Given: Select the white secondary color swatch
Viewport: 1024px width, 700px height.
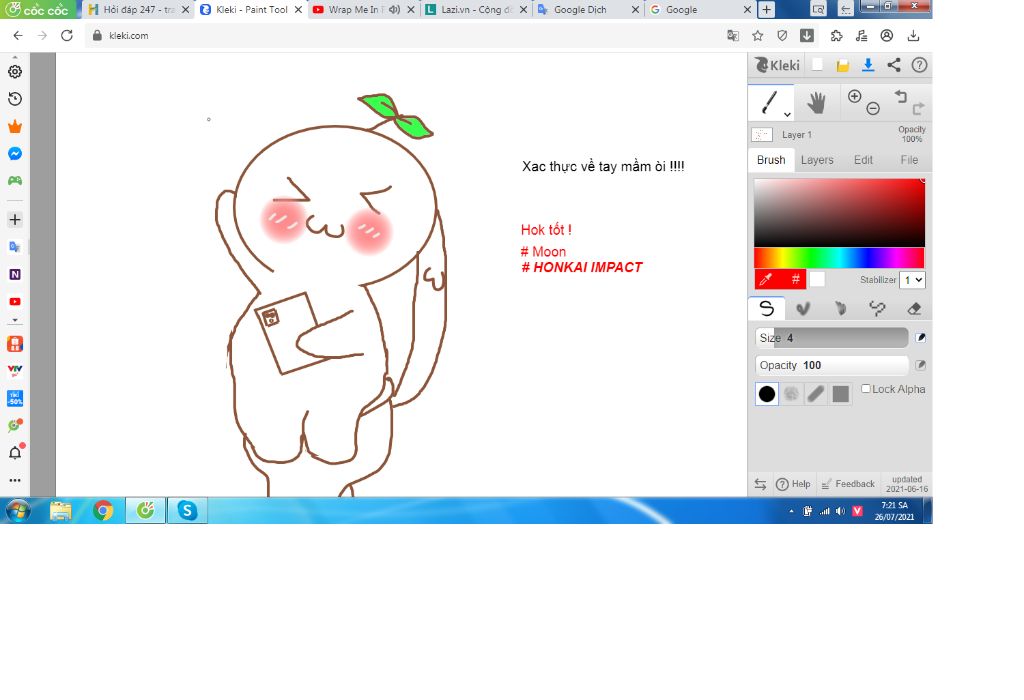Looking at the screenshot, I should click(817, 279).
